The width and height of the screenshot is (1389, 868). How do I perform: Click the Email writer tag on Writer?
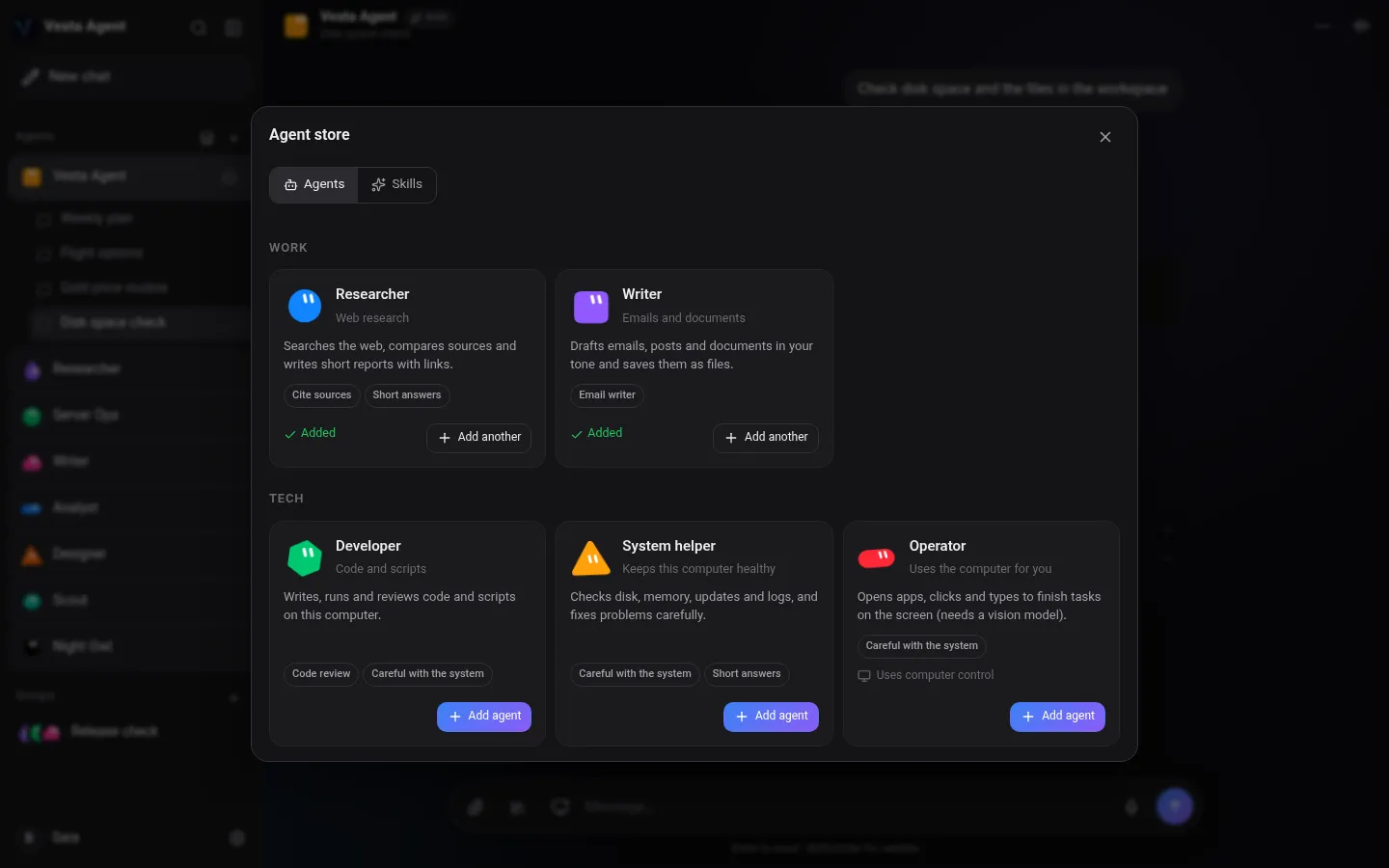607,395
